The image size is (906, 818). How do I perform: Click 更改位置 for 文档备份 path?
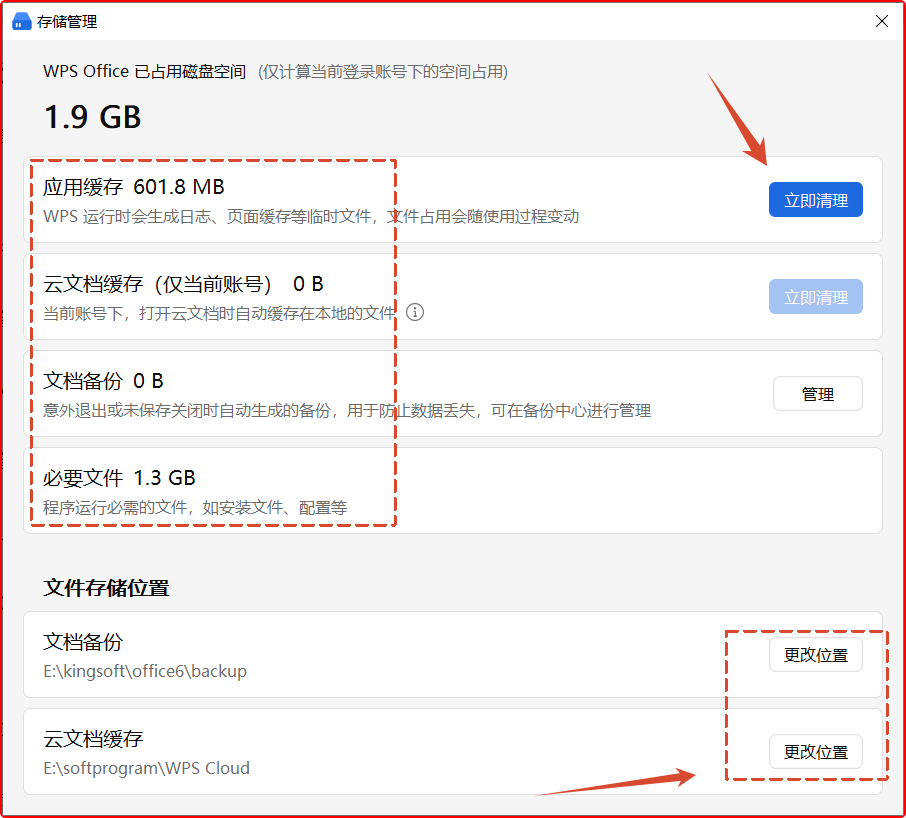pyautogui.click(x=815, y=655)
